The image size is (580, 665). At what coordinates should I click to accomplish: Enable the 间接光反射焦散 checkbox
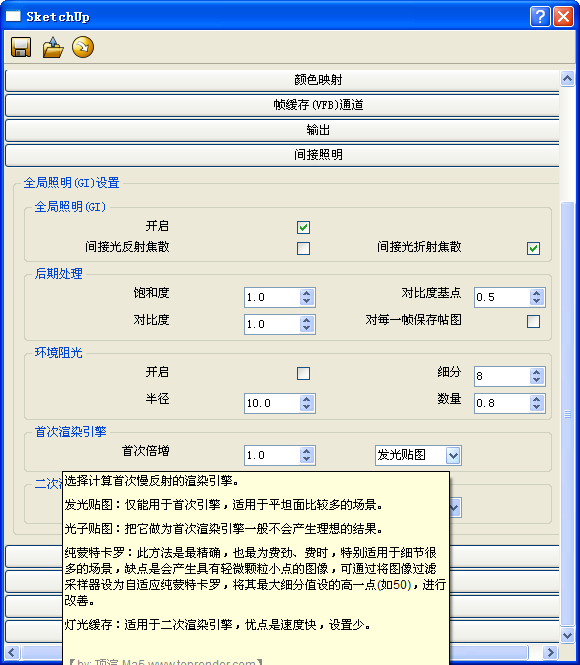[x=303, y=248]
